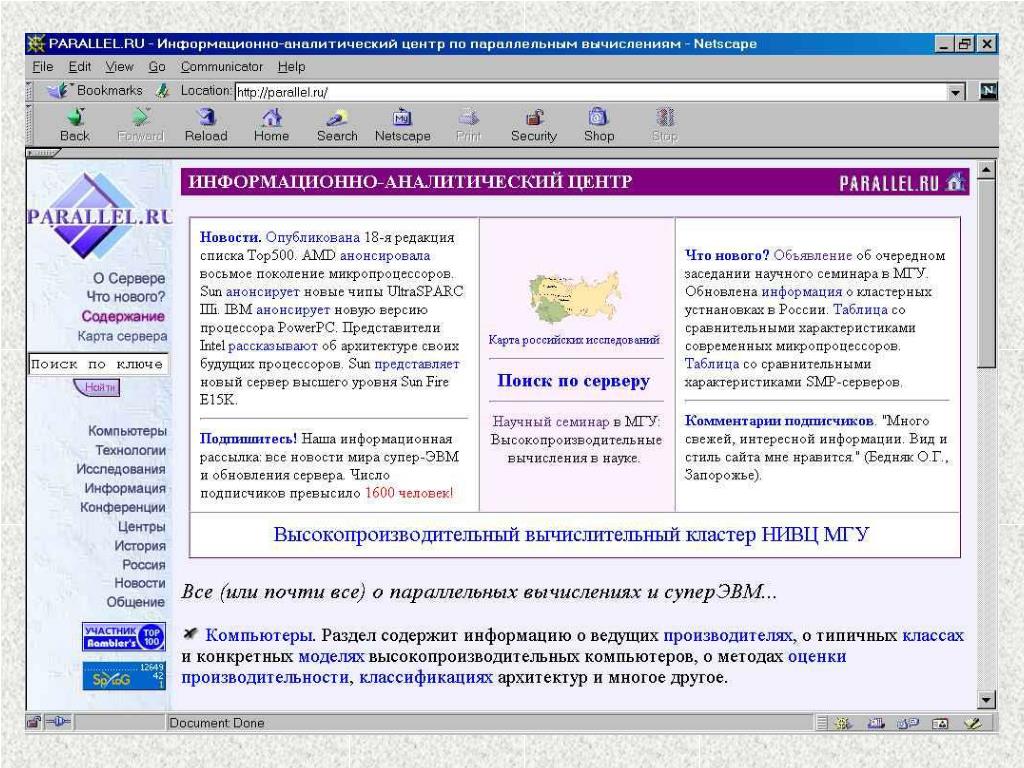This screenshot has height=768, width=1024.
Task: Open sidebar link О Сервере
Action: click(x=129, y=278)
